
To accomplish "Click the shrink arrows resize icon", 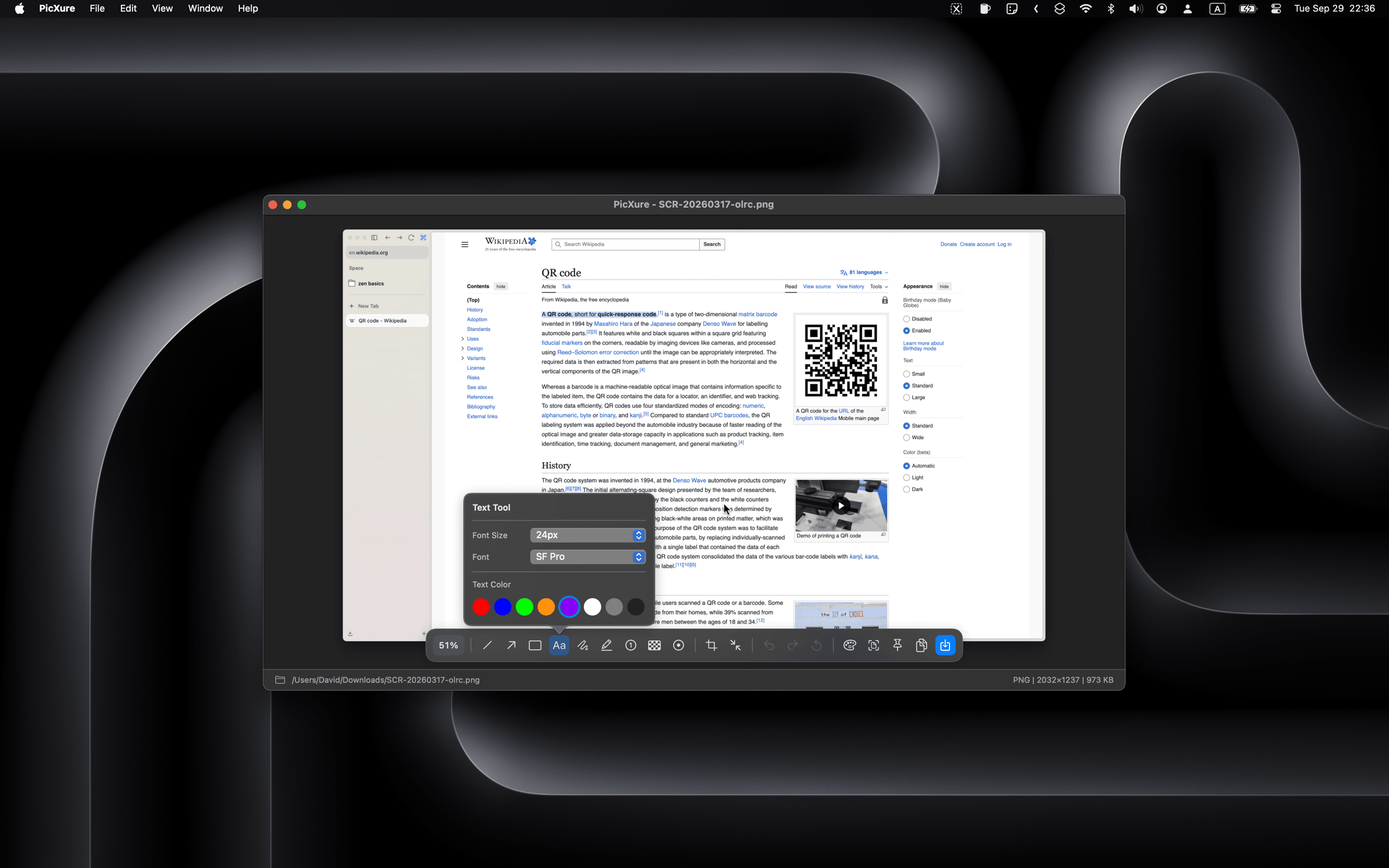I will 735,645.
